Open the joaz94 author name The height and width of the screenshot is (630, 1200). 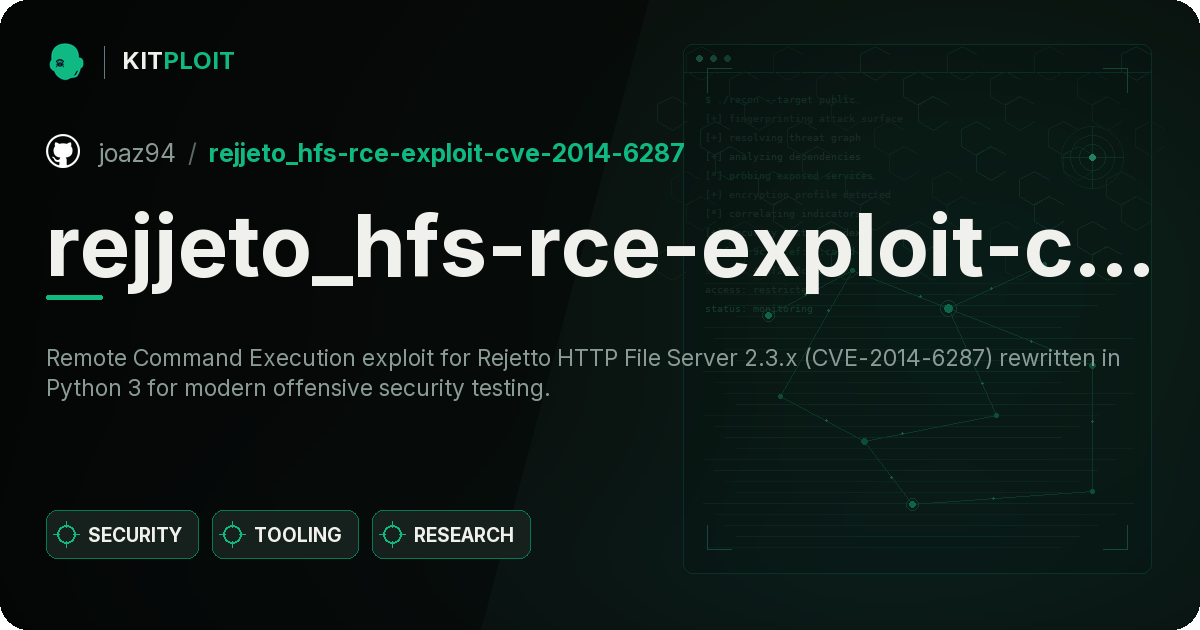pyautogui.click(x=136, y=153)
